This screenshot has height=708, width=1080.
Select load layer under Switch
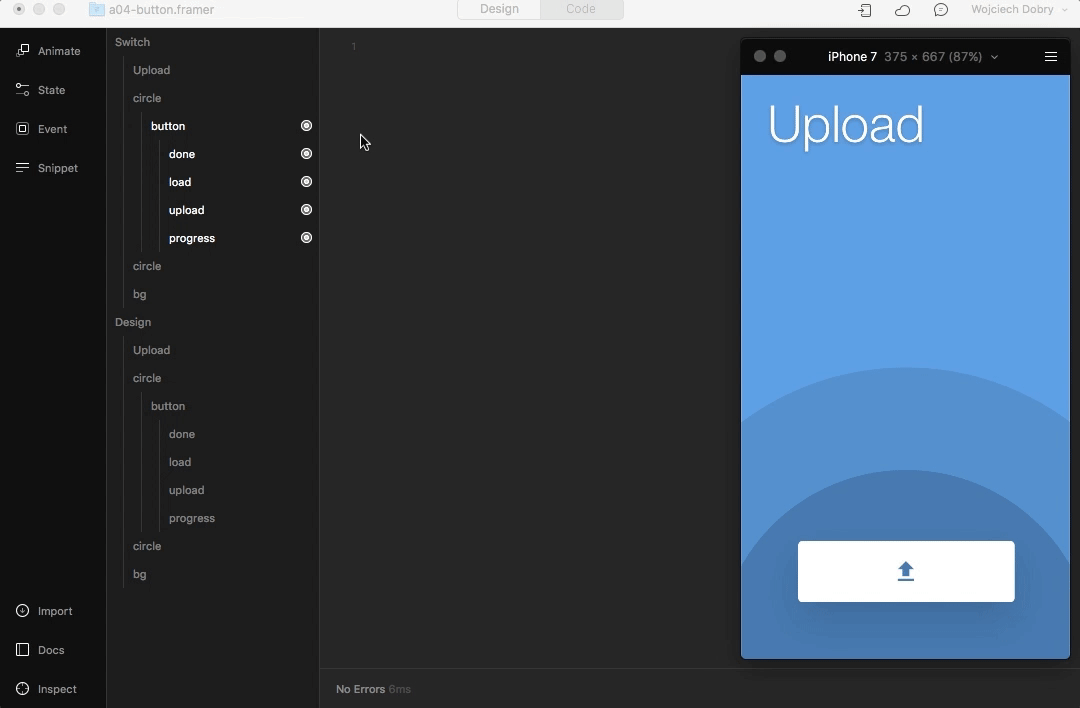click(x=180, y=182)
